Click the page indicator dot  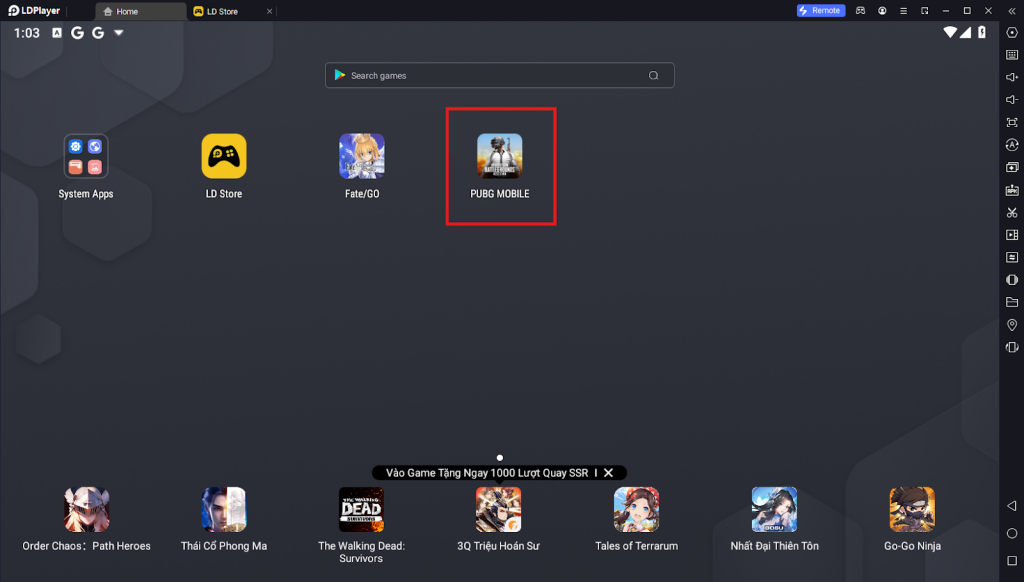point(500,458)
